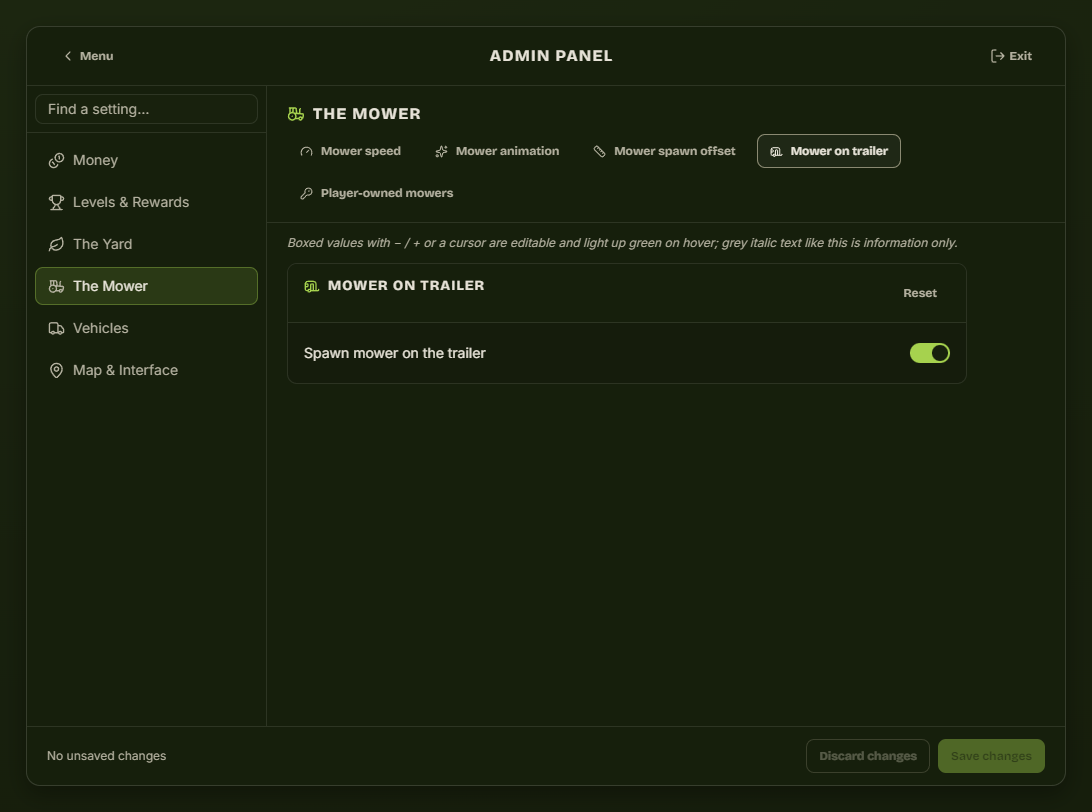
Task: Click the sparkles icon on Mower animation
Action: [x=442, y=152]
